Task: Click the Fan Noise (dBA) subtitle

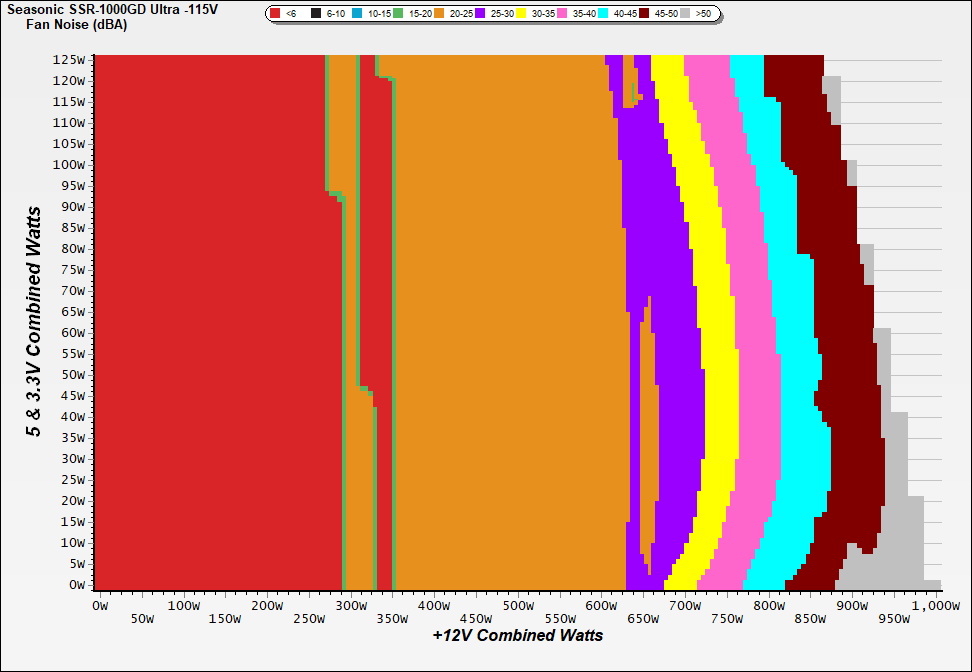Action: click(x=75, y=24)
